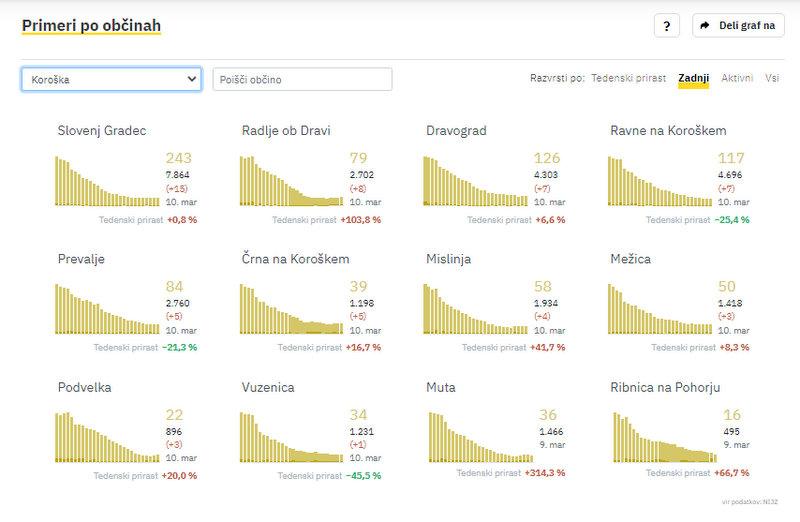Image resolution: width=800 pixels, height=522 pixels.
Task: Click the Črna na Koroškem chart
Action: (290, 308)
